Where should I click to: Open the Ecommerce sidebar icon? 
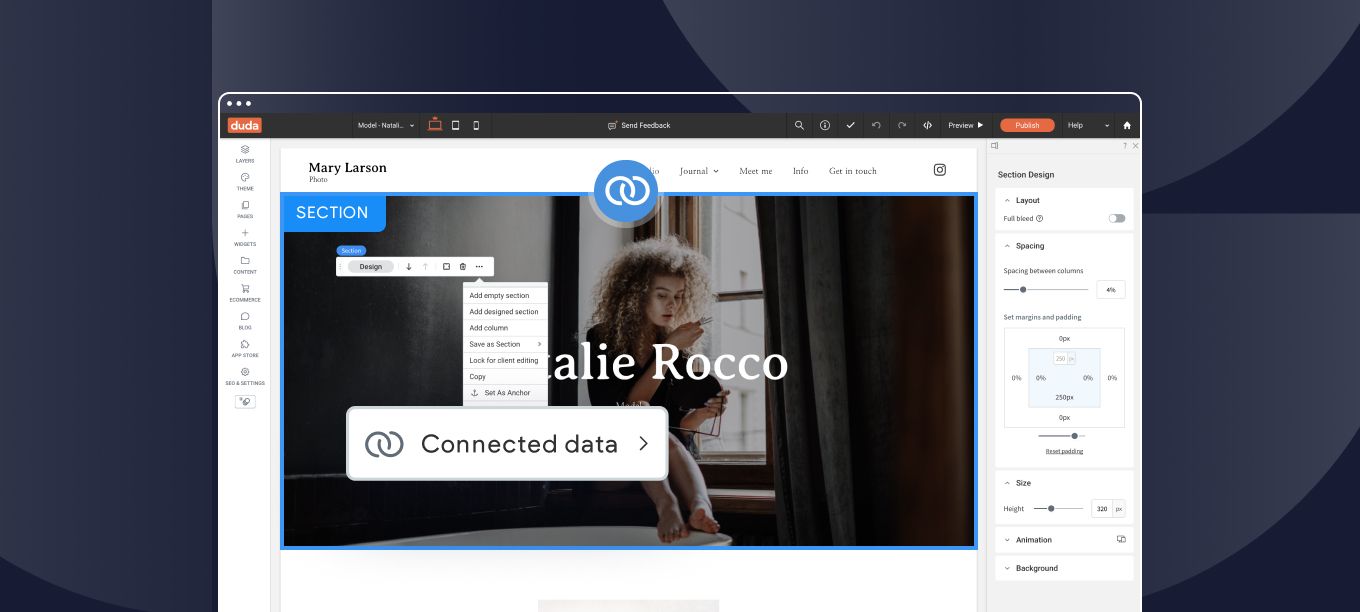pyautogui.click(x=245, y=292)
